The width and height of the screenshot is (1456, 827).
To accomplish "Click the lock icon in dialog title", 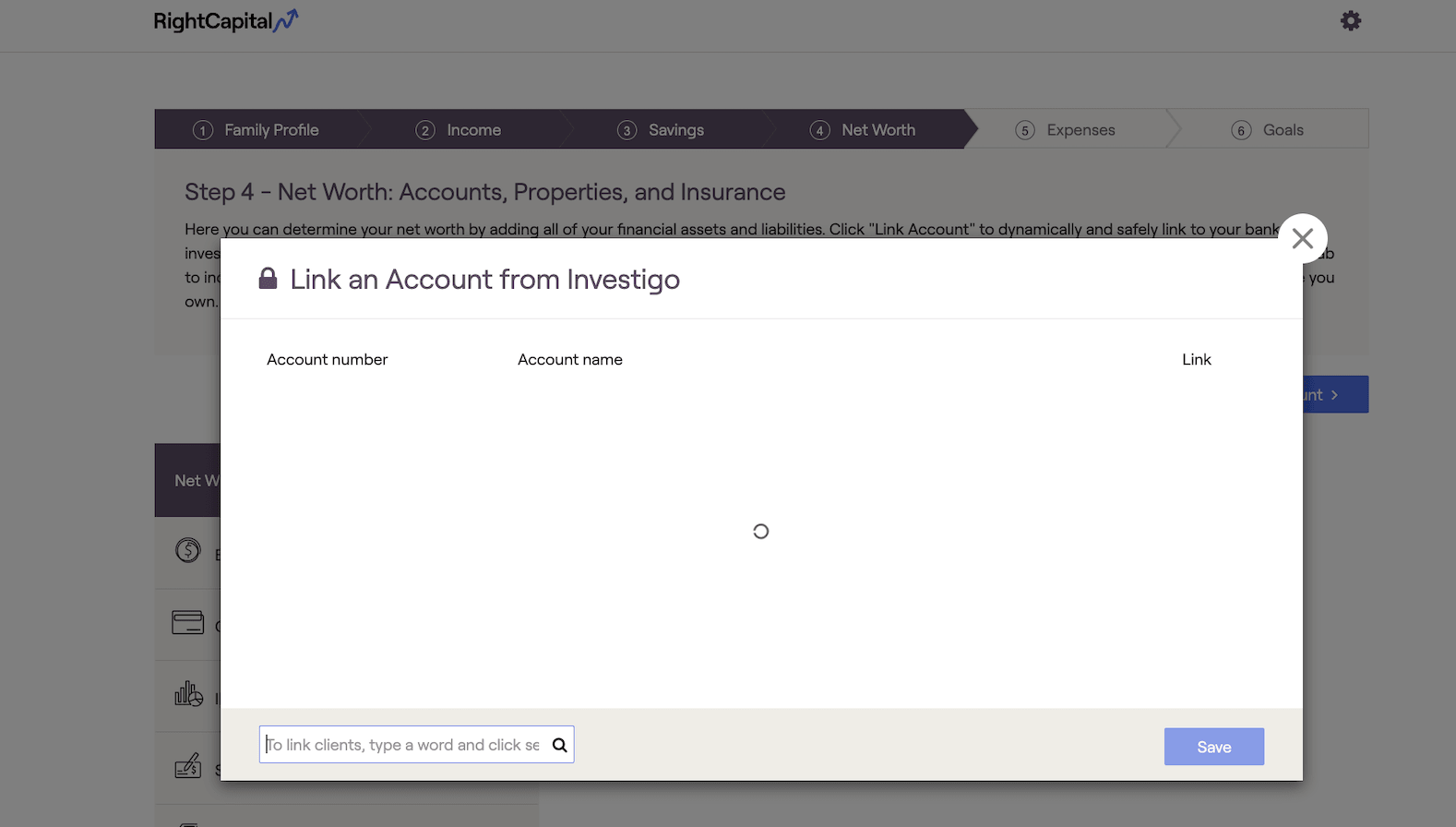I will [268, 278].
